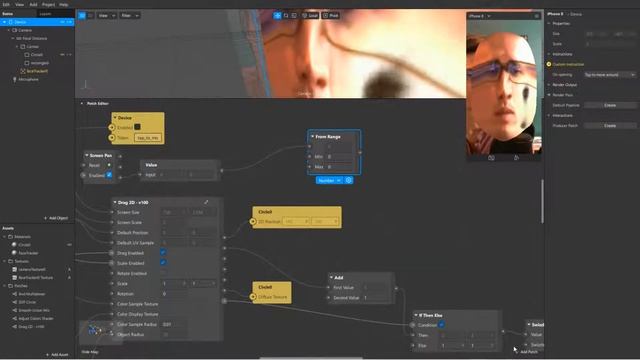Open the viewport Filter dropdown

point(130,16)
